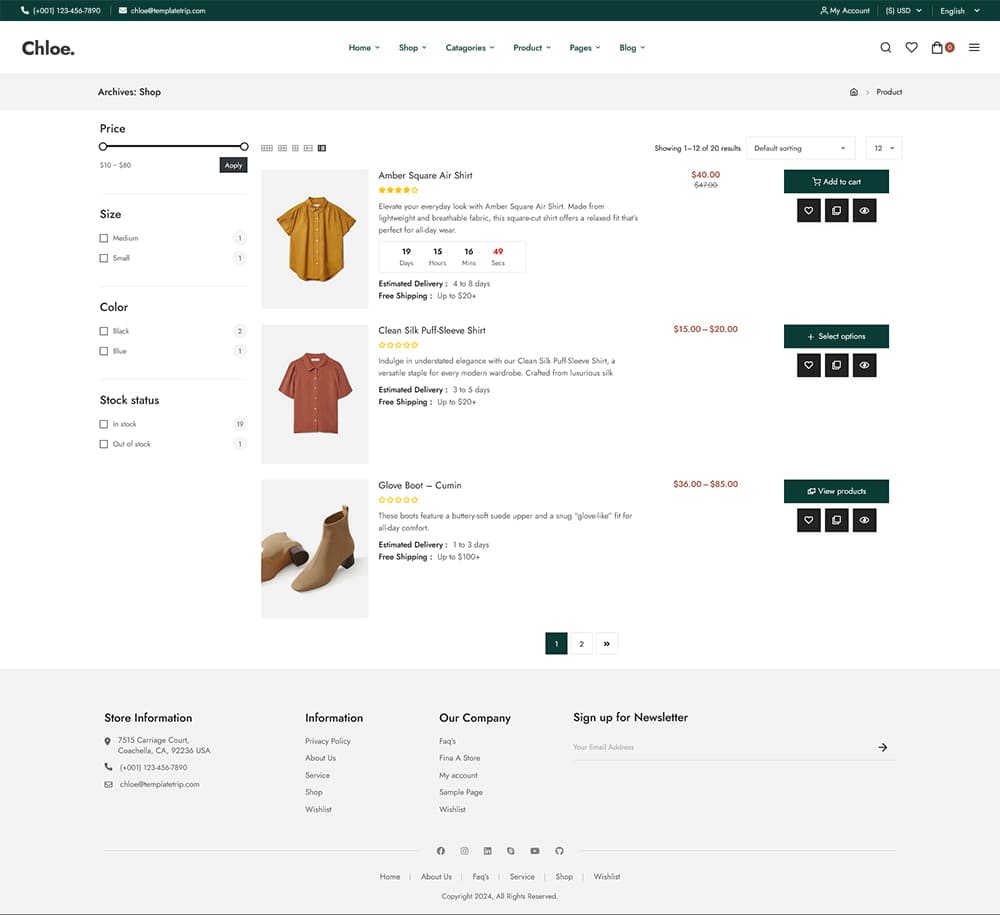This screenshot has height=915, width=1000.
Task: Open the search from the header
Action: coord(886,47)
